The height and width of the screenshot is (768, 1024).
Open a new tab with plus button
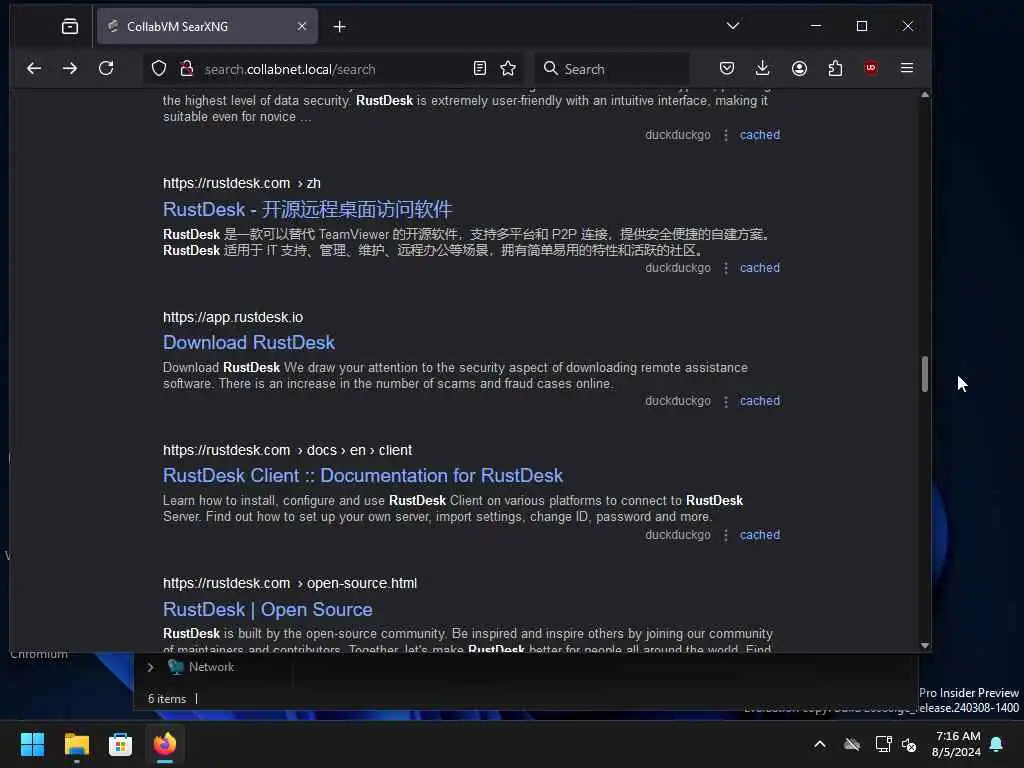[x=340, y=27]
